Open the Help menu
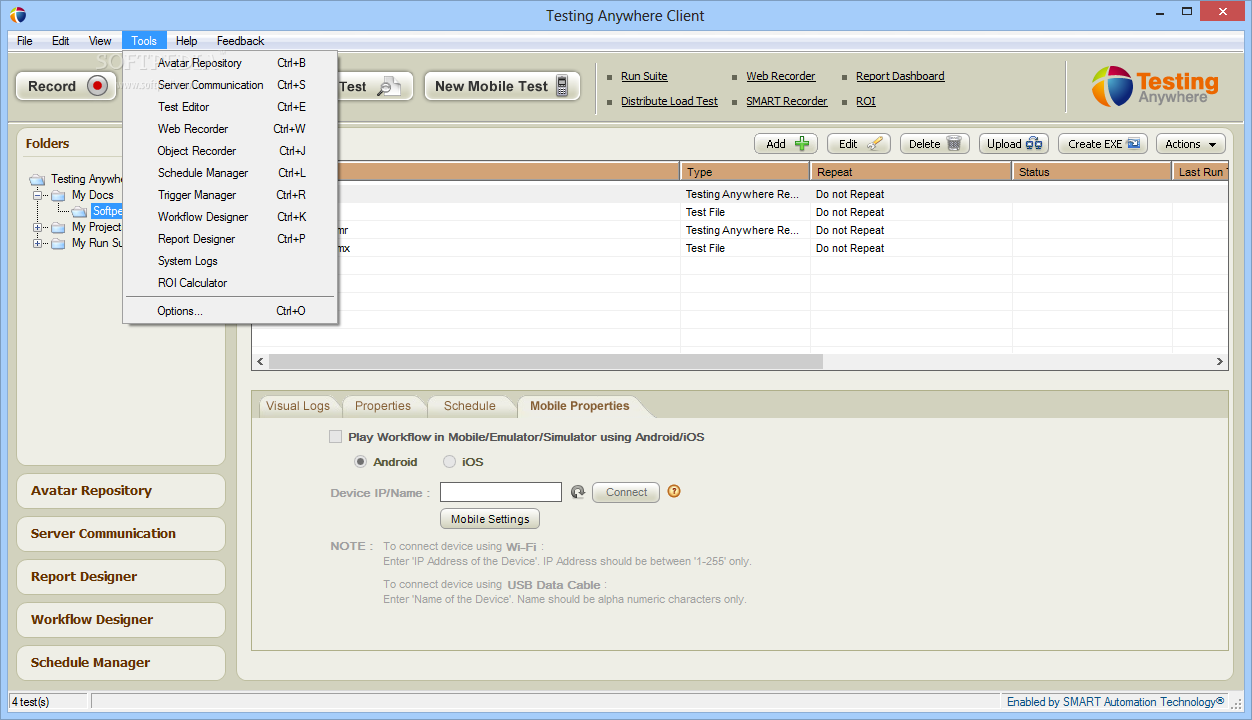Screen dimensions: 1252x720 (186, 41)
